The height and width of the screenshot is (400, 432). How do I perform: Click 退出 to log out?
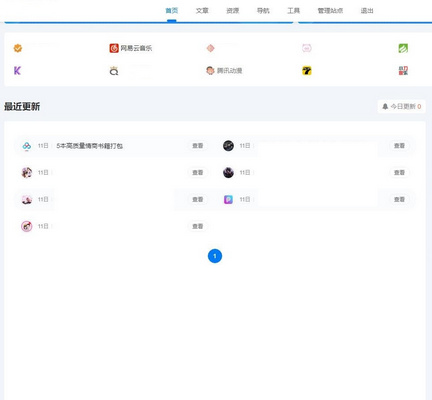[x=367, y=11]
